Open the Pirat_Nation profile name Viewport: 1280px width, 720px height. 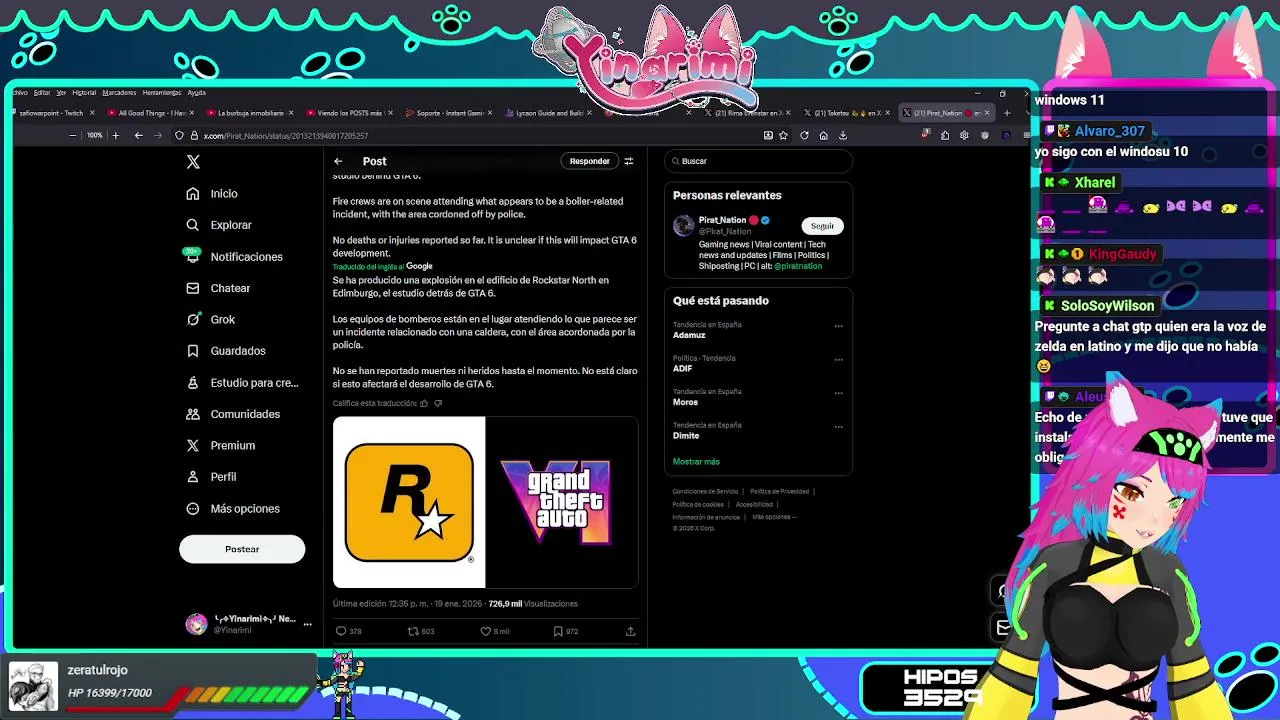click(x=722, y=220)
